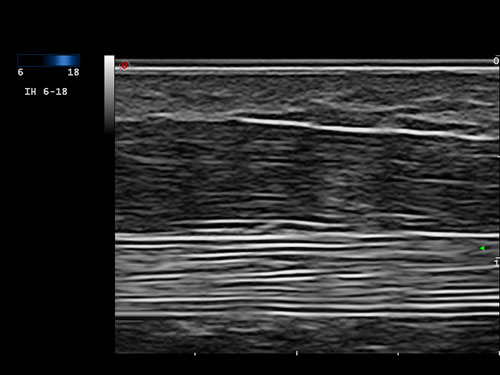Click the "0" depth scale marker
The width and height of the screenshot is (500, 375).
(496, 61)
